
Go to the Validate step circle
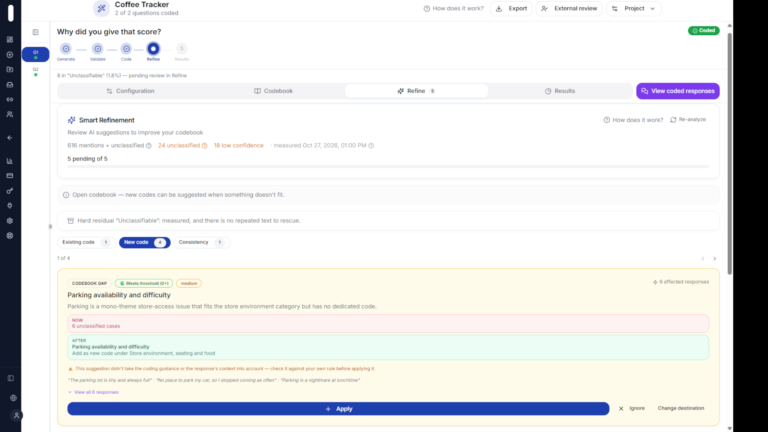97,48
